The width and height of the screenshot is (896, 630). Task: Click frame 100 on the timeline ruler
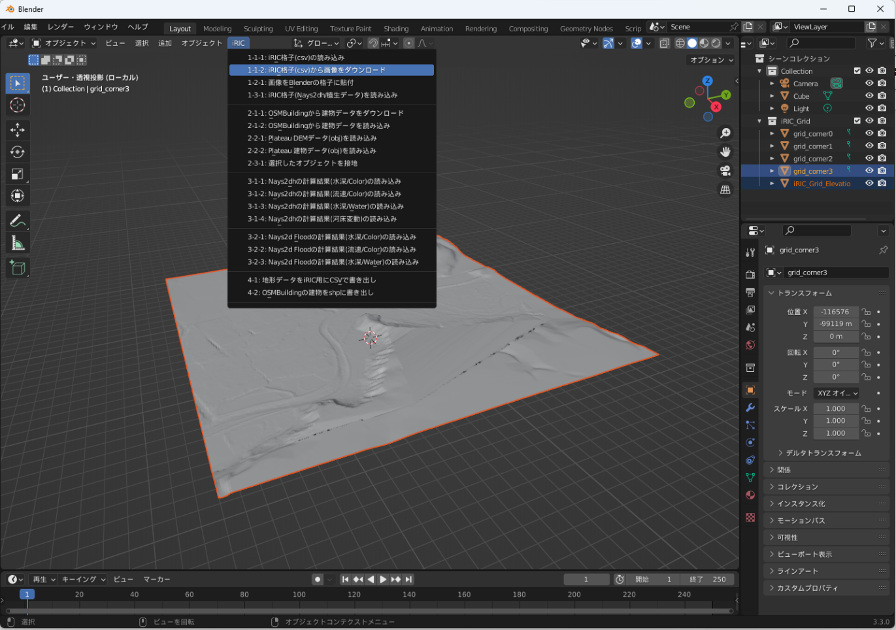pos(298,595)
